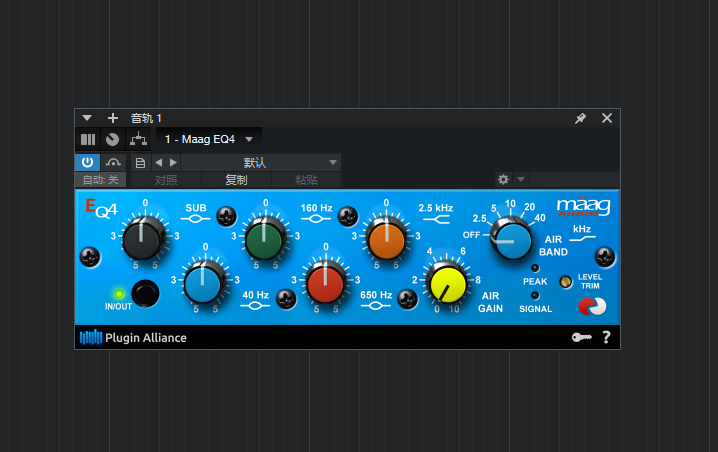Click the 2.5 kHz orange gain knob
This screenshot has width=718, height=452.
tap(386, 238)
